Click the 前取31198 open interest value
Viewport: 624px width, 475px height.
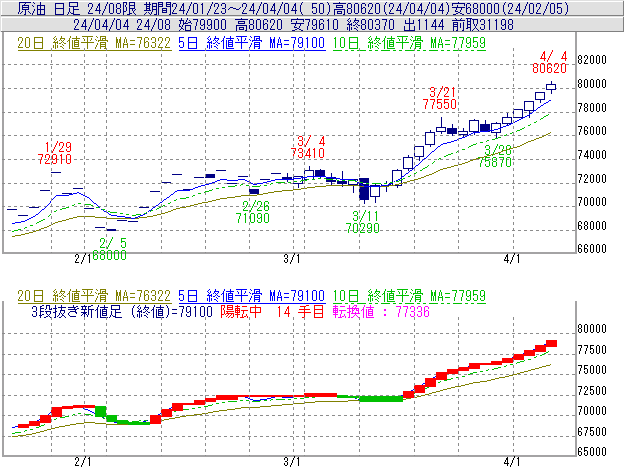(x=483, y=25)
